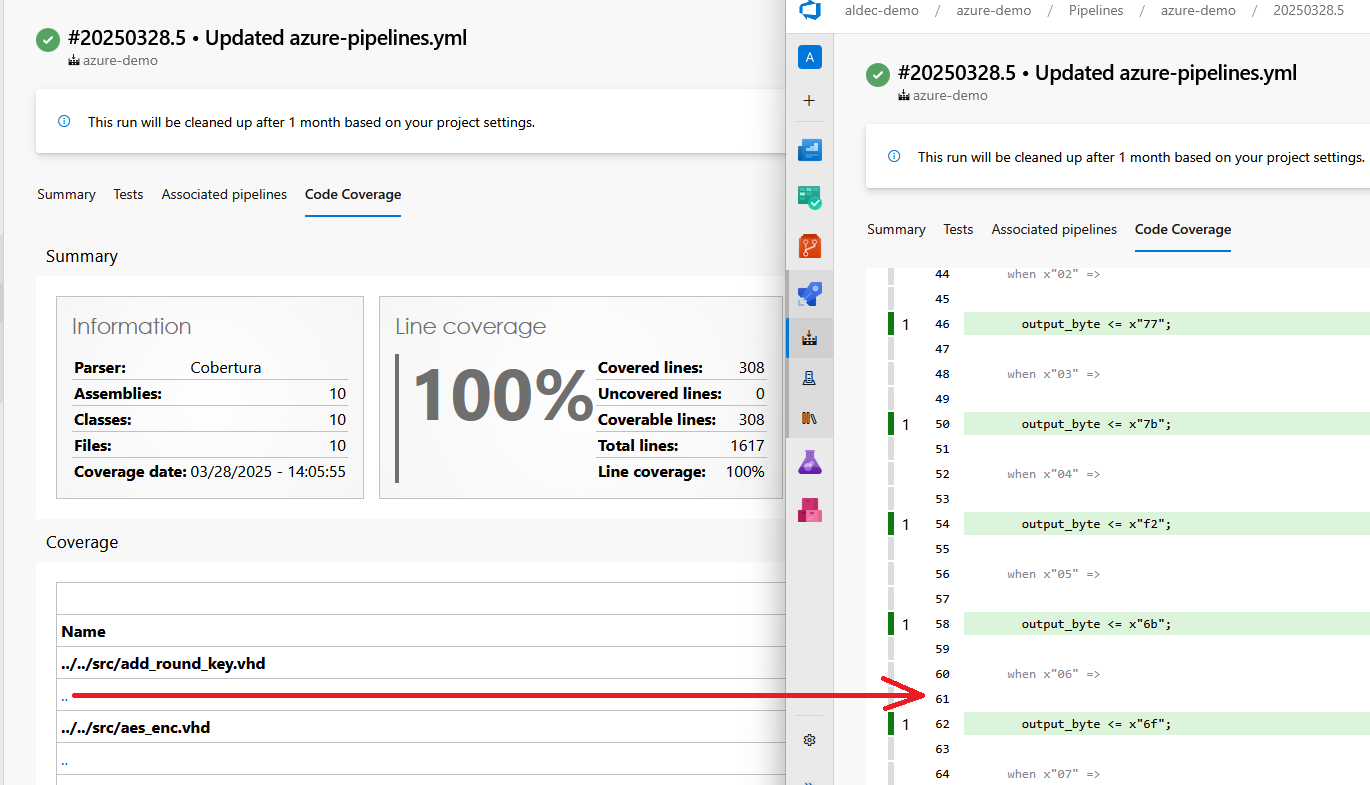The image size is (1370, 785).
Task: Click 'Coverage date:' row
Action: [x=210, y=472]
